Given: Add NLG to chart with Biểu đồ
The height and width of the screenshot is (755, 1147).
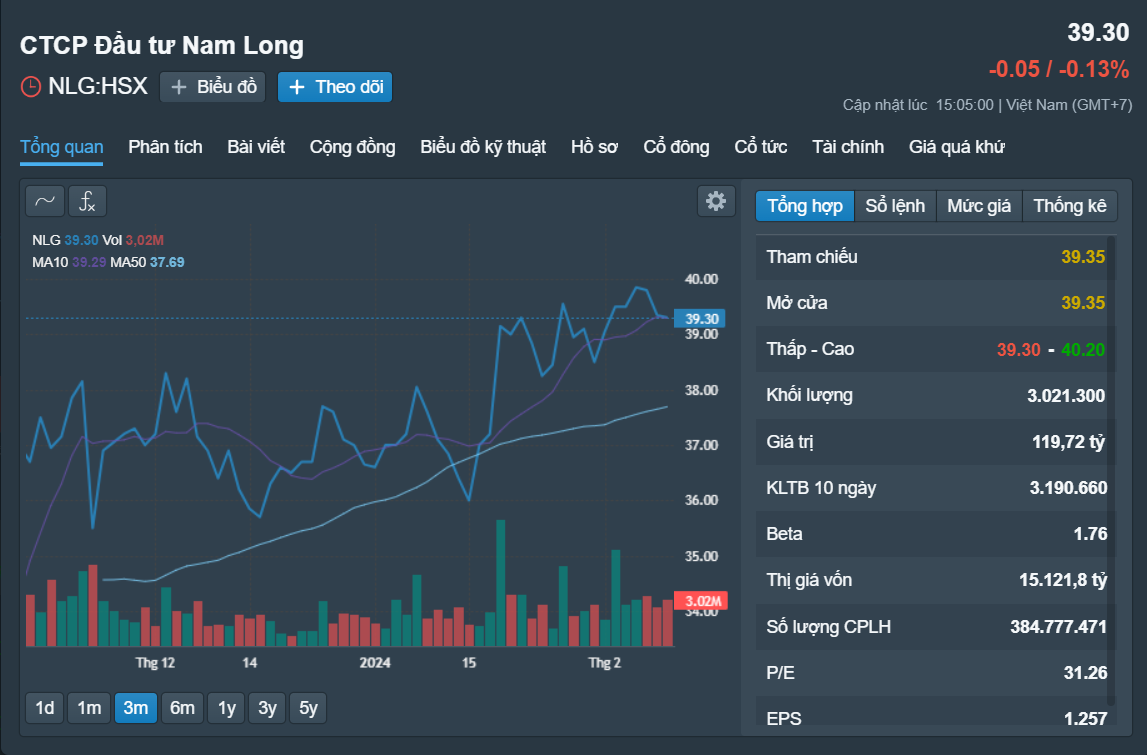Looking at the screenshot, I should tap(213, 87).
